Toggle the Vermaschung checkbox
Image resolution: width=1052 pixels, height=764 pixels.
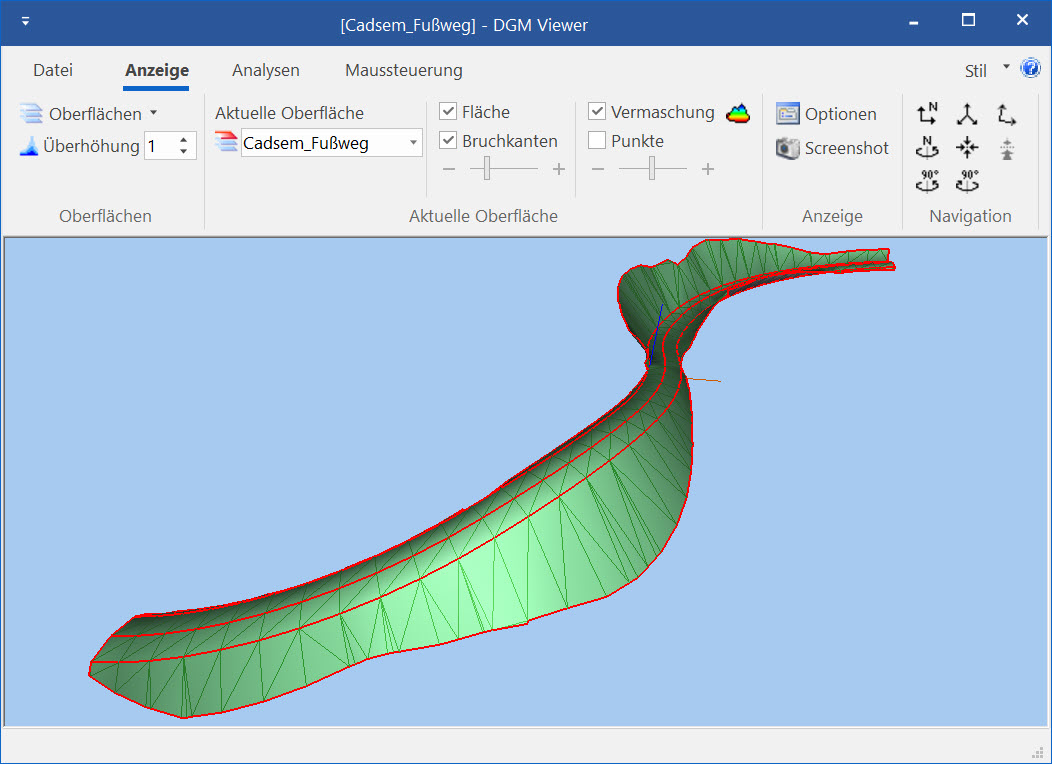coord(597,112)
